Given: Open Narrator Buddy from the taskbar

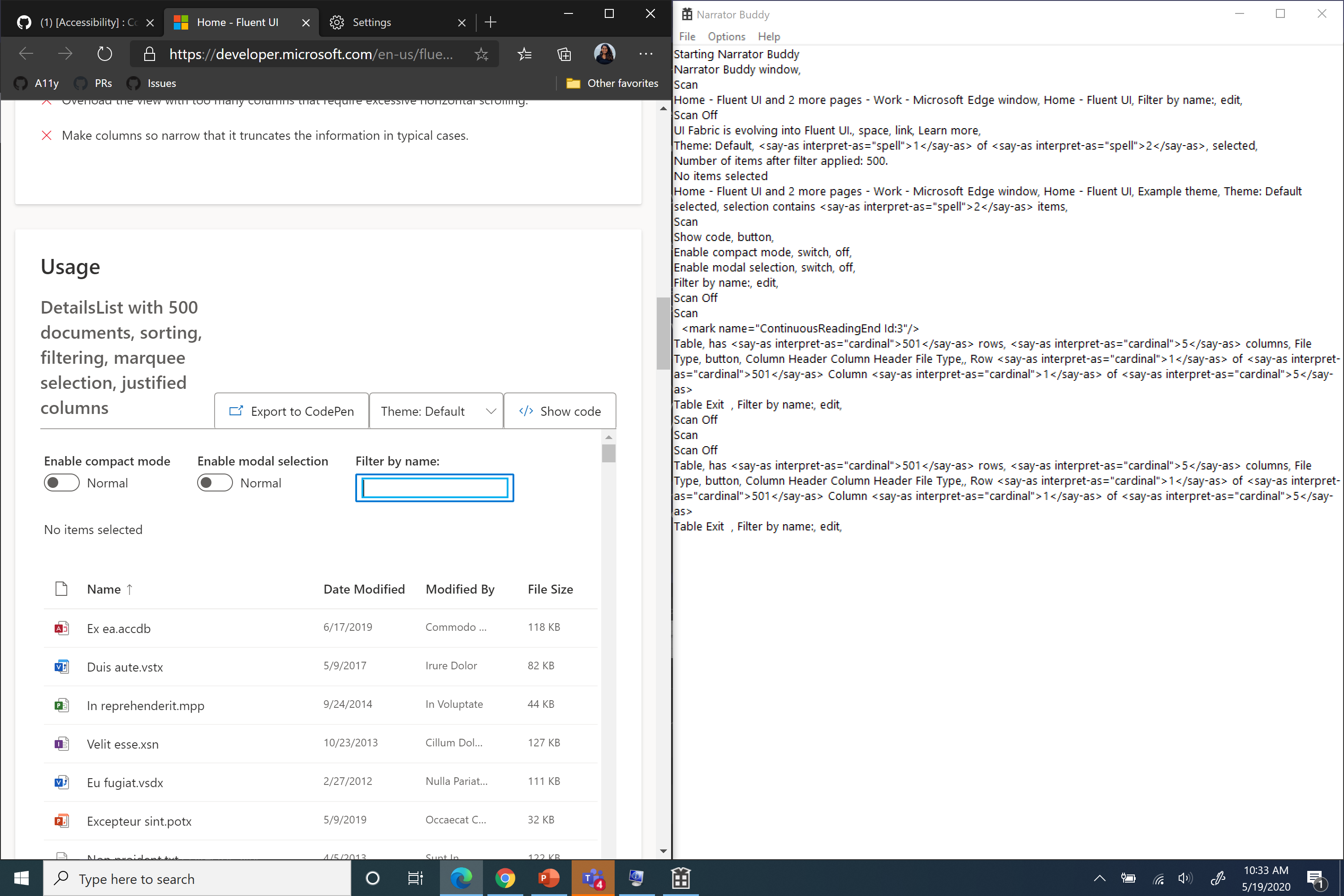Looking at the screenshot, I should [x=681, y=878].
